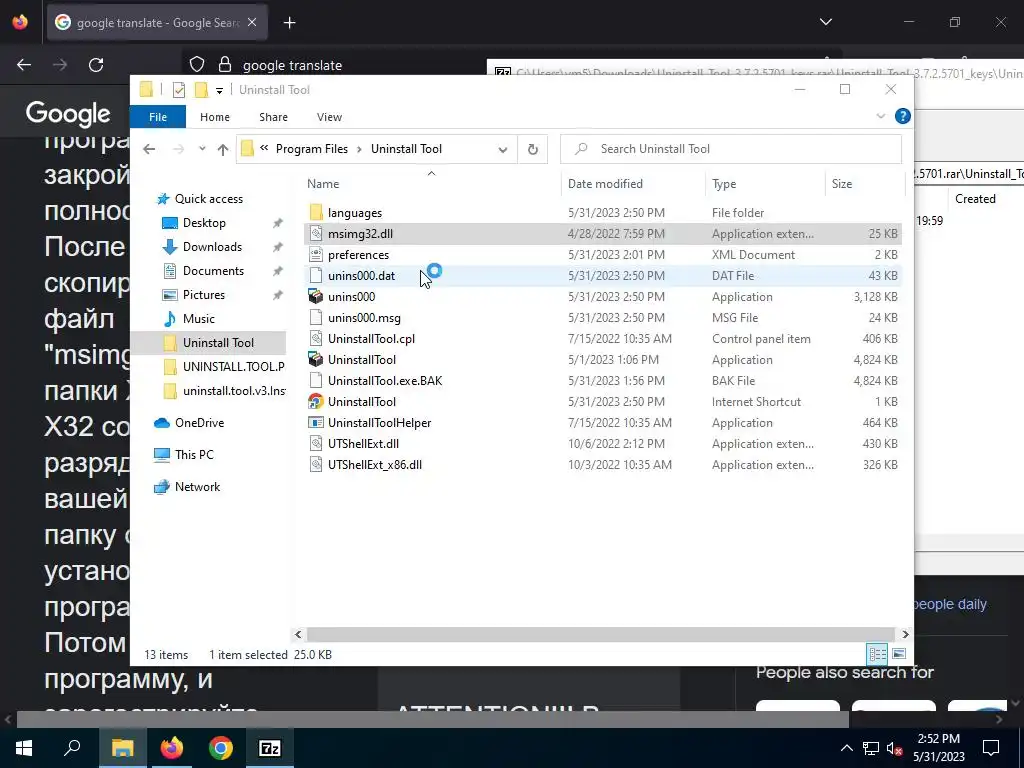Image resolution: width=1024 pixels, height=768 pixels.
Task: Select the UninstallTool Internet Shortcut icon
Action: (316, 401)
